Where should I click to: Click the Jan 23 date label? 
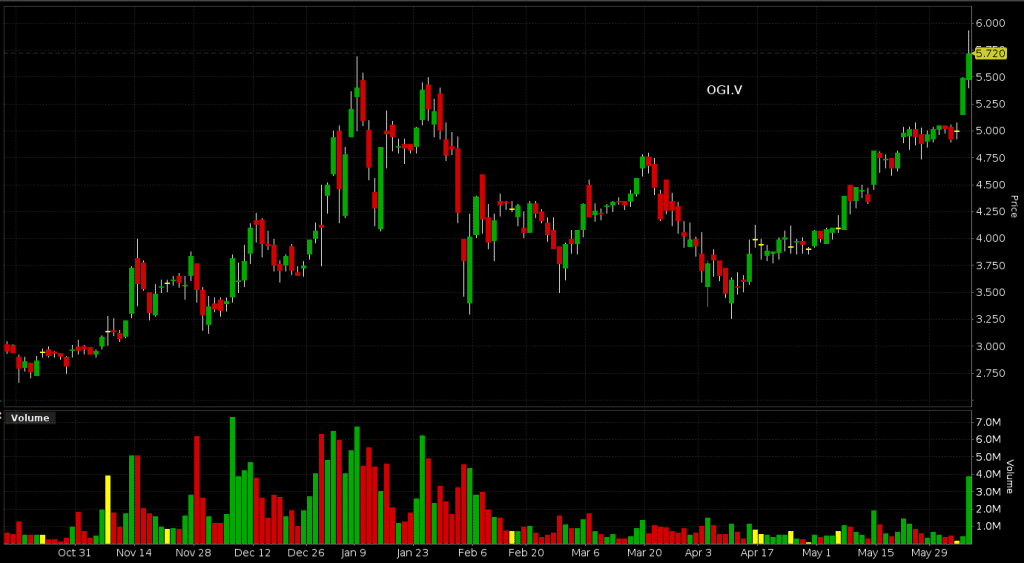414,553
